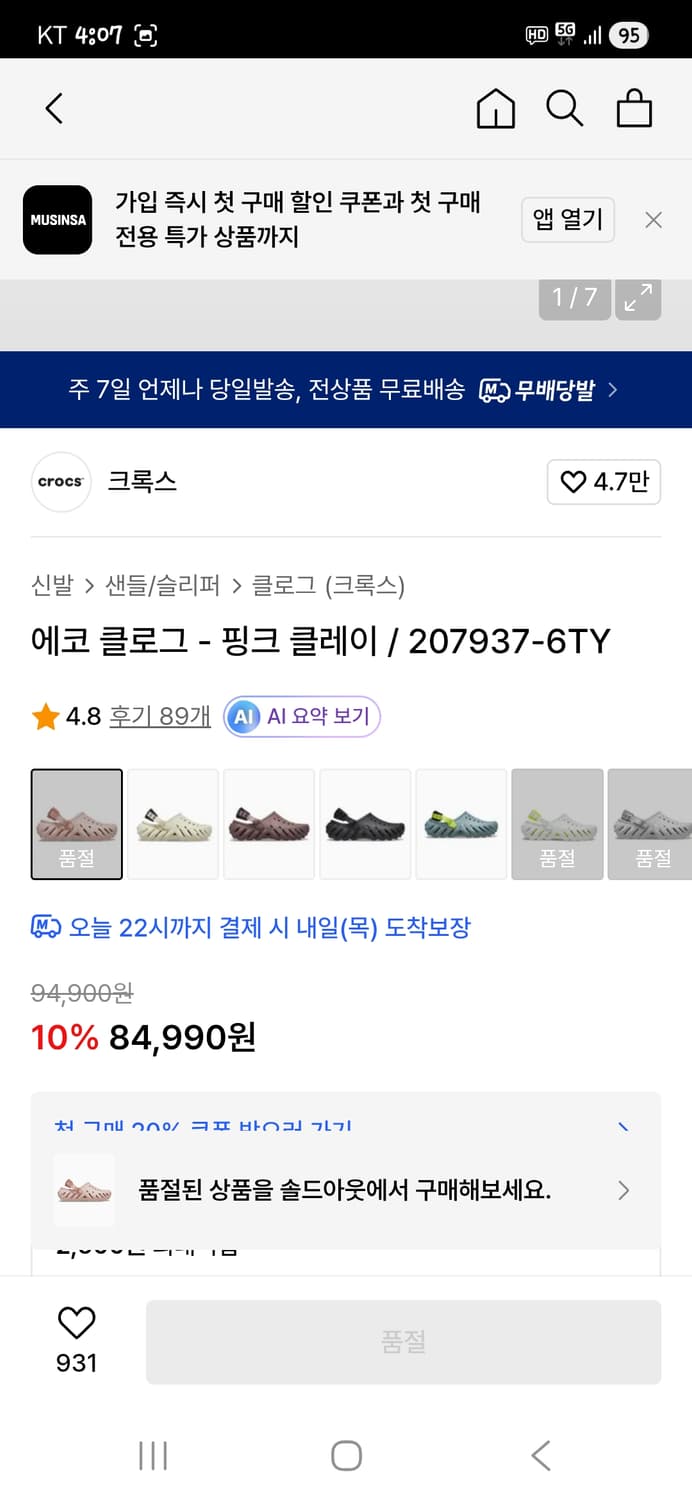This screenshot has height=1500, width=692.
Task: Select the crocs brand logo
Action: pos(61,482)
